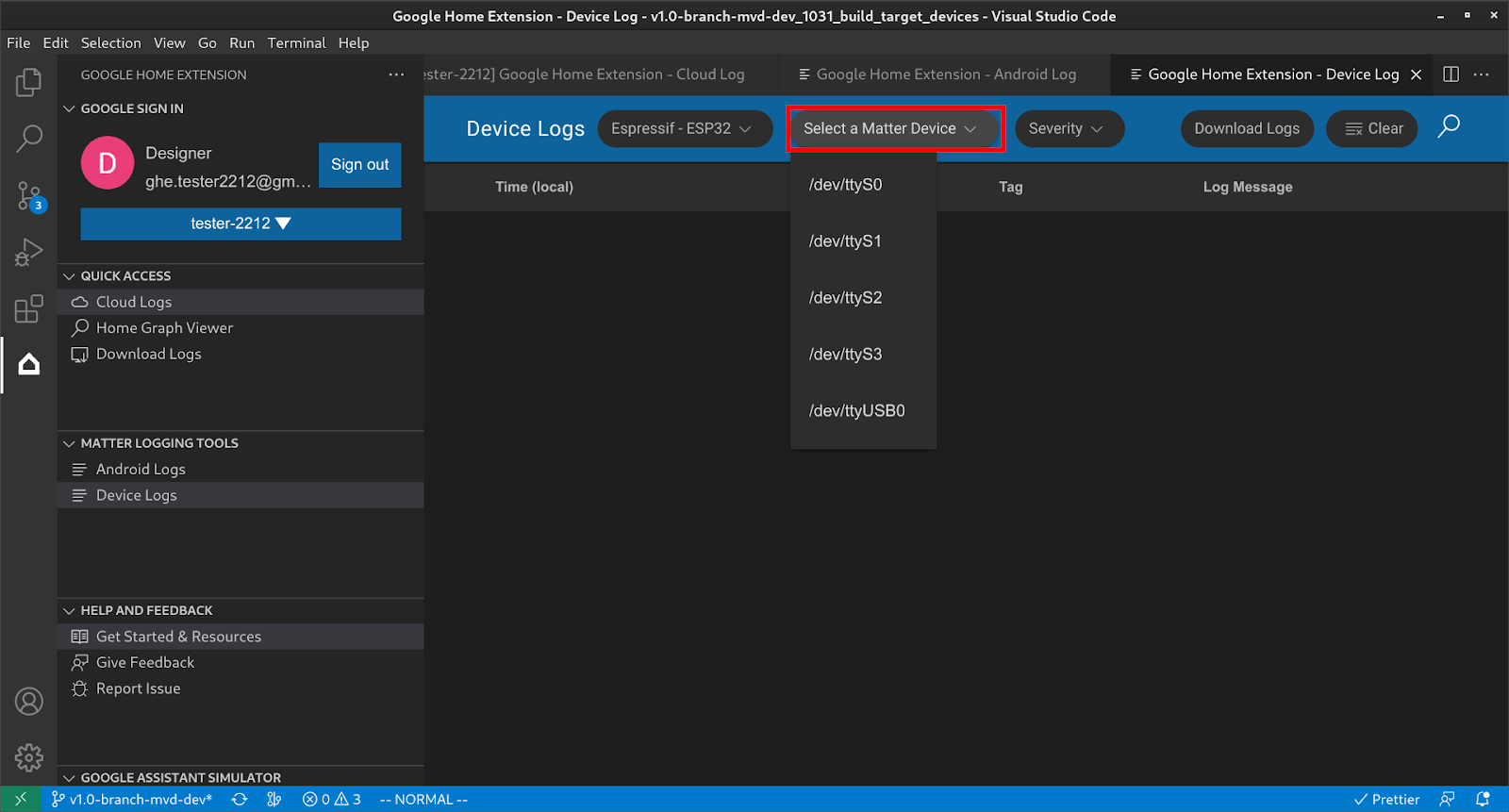1509x812 pixels.
Task: Click the split editor icon
Action: point(1451,75)
